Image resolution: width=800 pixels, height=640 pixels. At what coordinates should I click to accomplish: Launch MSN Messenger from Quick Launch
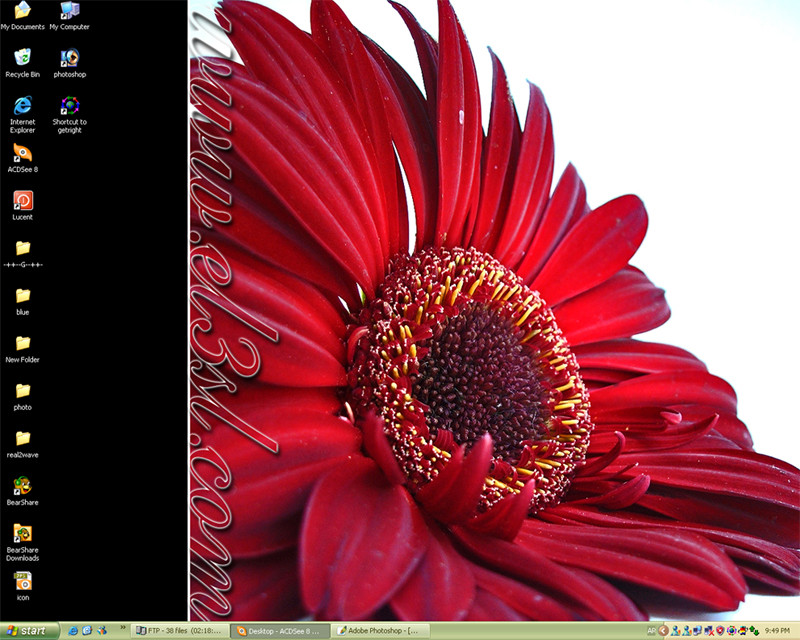[102, 631]
